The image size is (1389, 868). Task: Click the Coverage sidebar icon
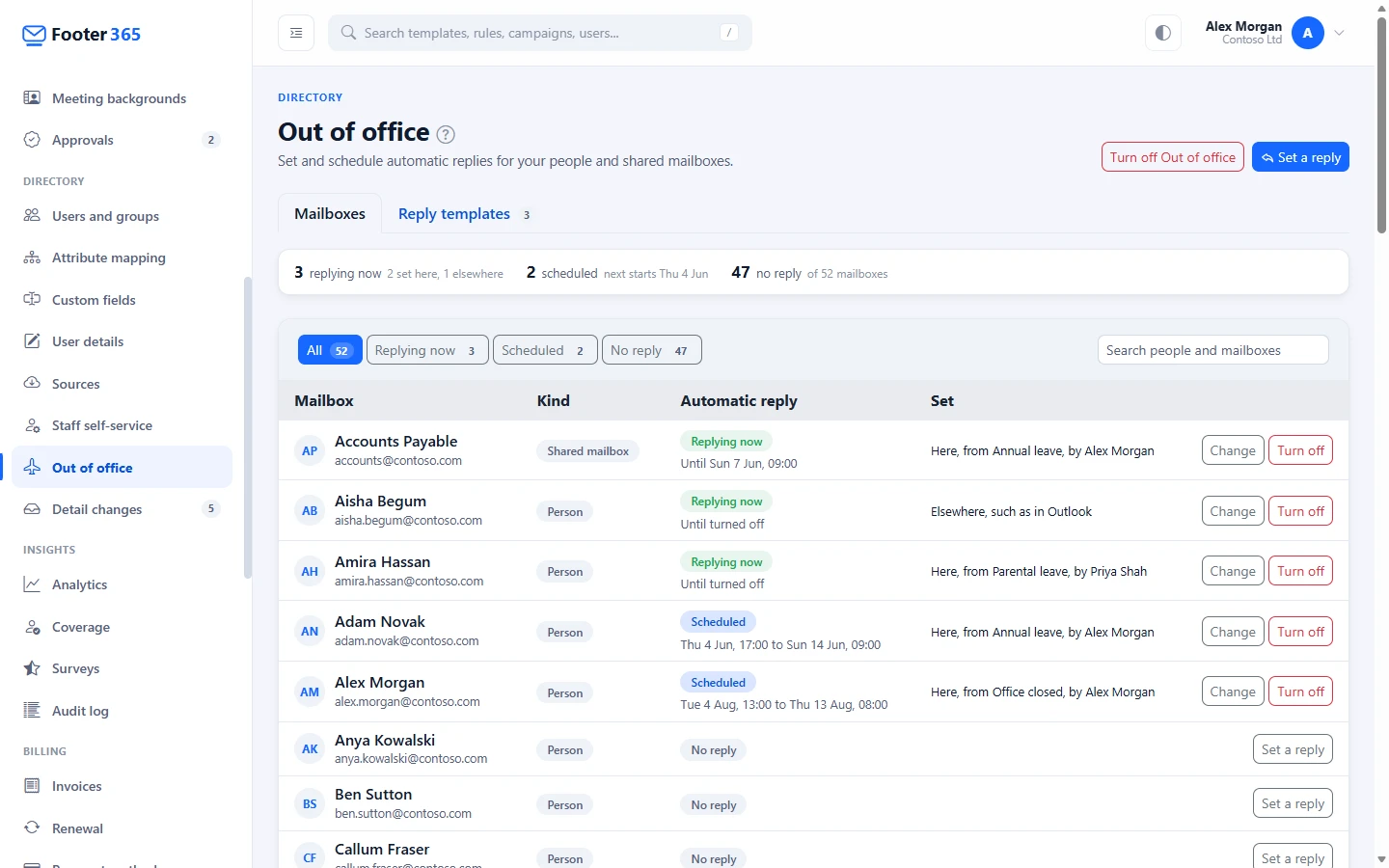[32, 627]
